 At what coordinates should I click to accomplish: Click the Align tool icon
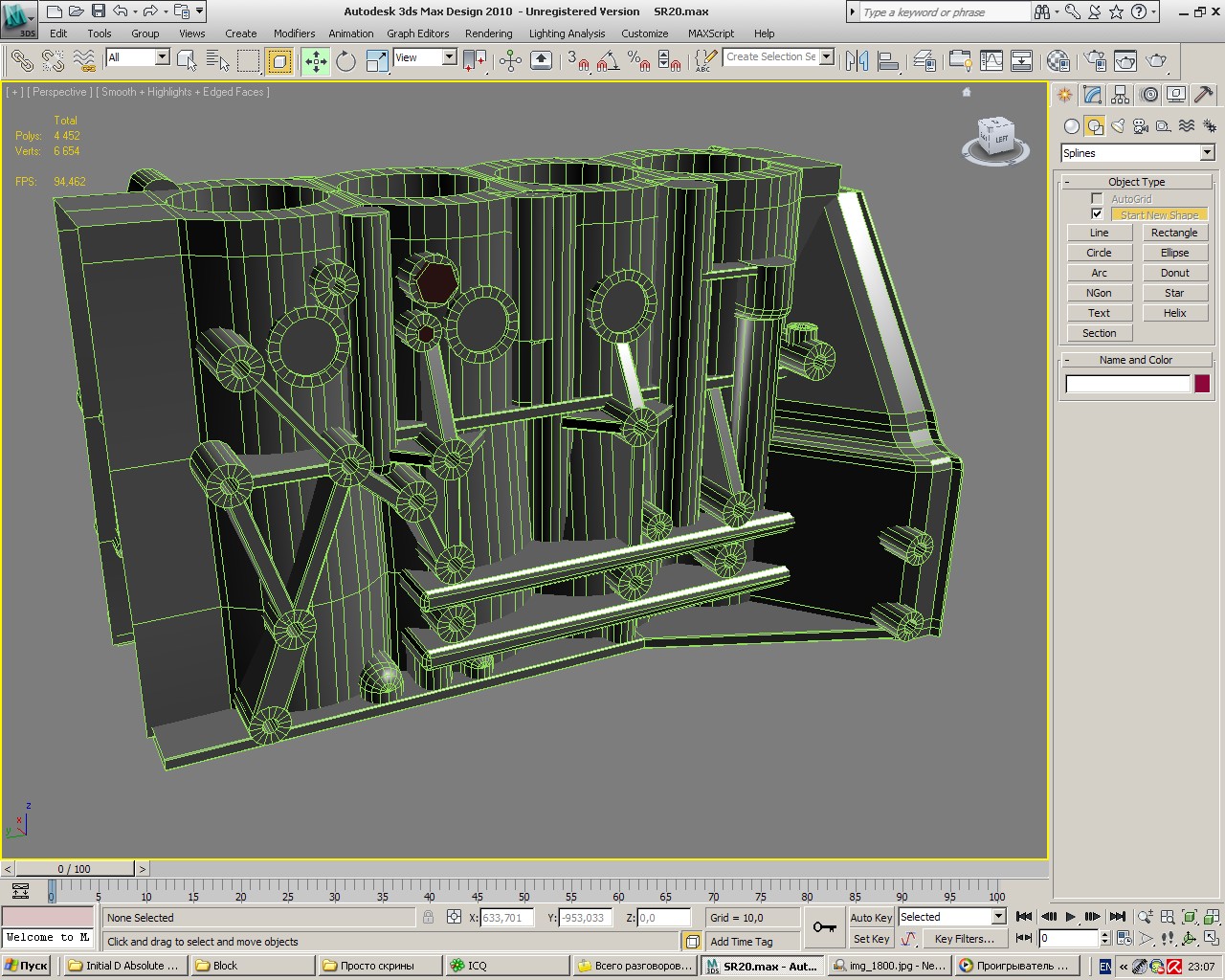pos(888,61)
